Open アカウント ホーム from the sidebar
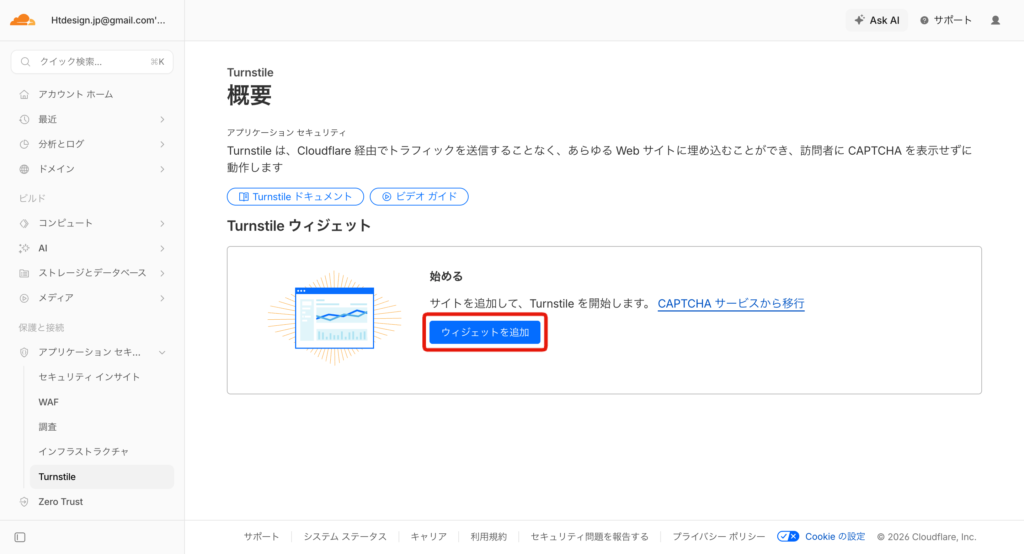Screen dimensions: 1024x554 click(x=75, y=94)
